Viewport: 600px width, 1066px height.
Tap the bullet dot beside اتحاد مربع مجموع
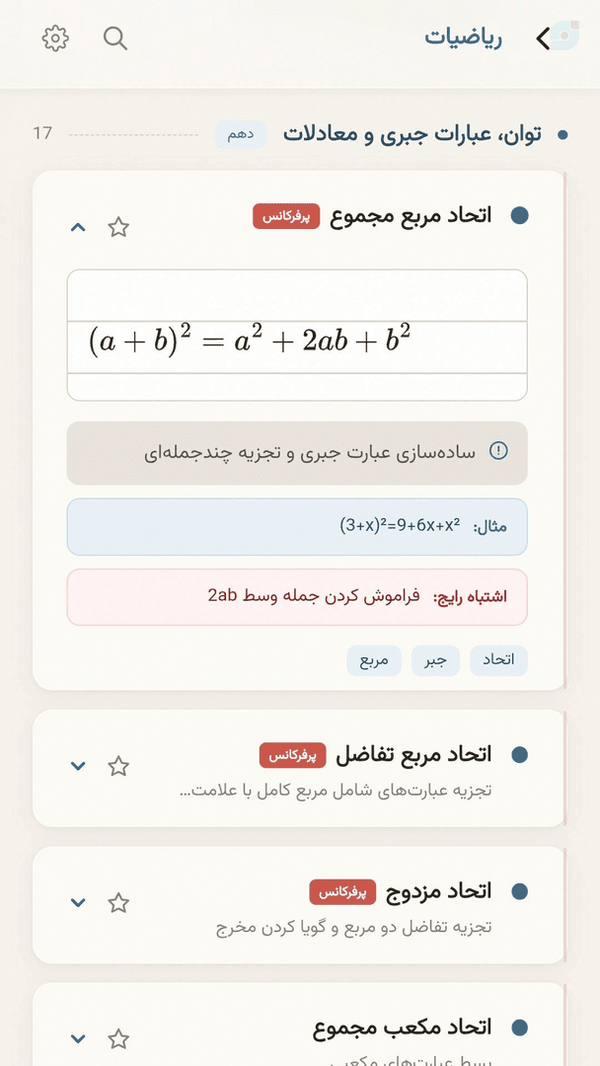point(519,216)
